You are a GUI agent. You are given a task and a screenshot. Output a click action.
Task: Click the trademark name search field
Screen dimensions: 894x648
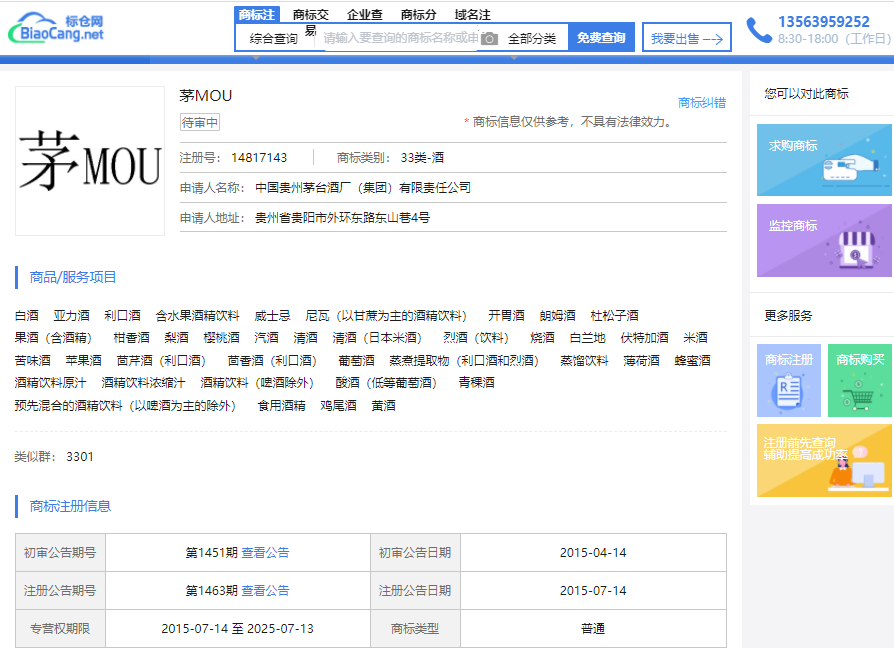click(x=401, y=38)
